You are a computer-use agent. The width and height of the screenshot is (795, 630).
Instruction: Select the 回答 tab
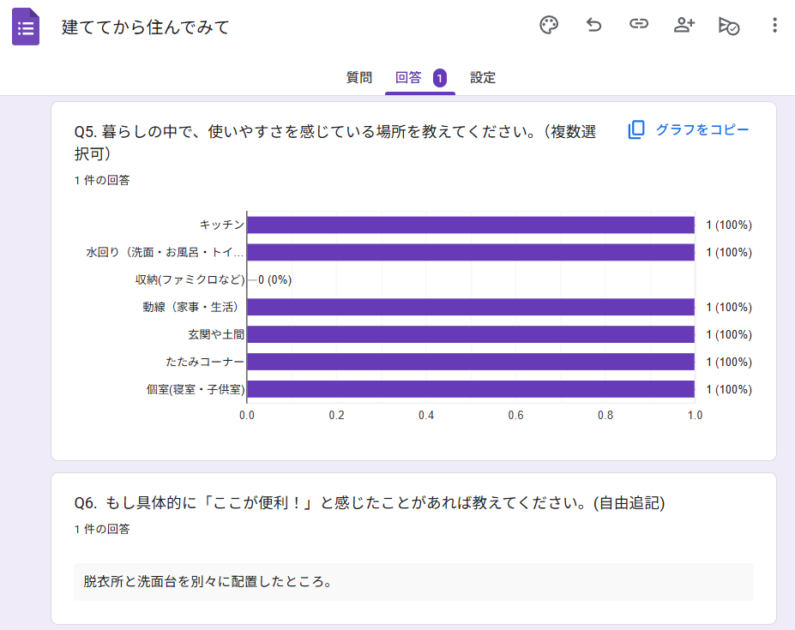pos(409,78)
